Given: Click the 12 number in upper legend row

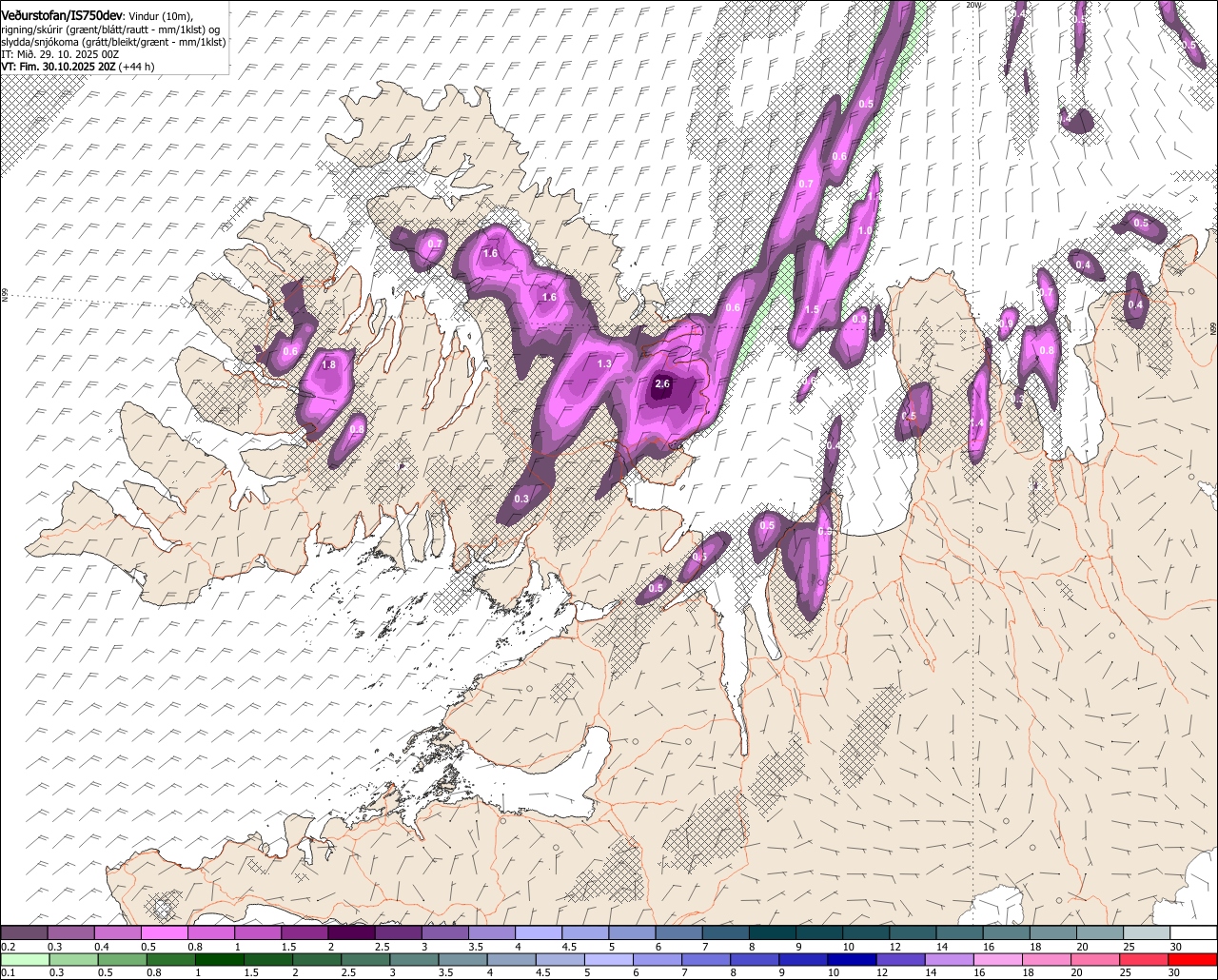Looking at the screenshot, I should pos(895,947).
